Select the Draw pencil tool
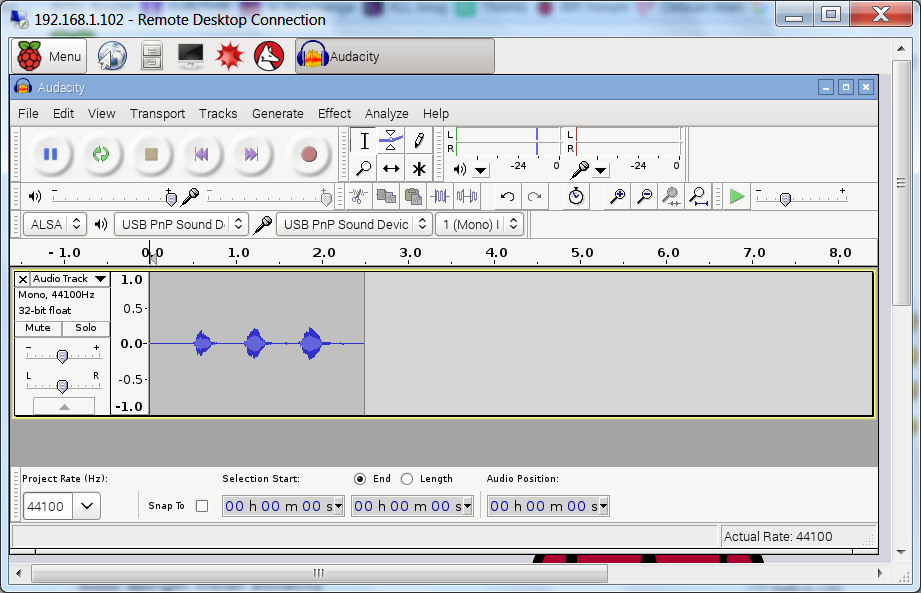The image size is (921, 593). [x=419, y=141]
